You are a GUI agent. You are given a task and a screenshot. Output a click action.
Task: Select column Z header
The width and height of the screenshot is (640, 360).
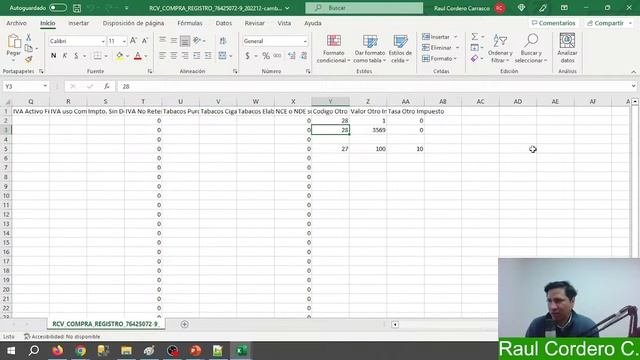tap(368, 101)
